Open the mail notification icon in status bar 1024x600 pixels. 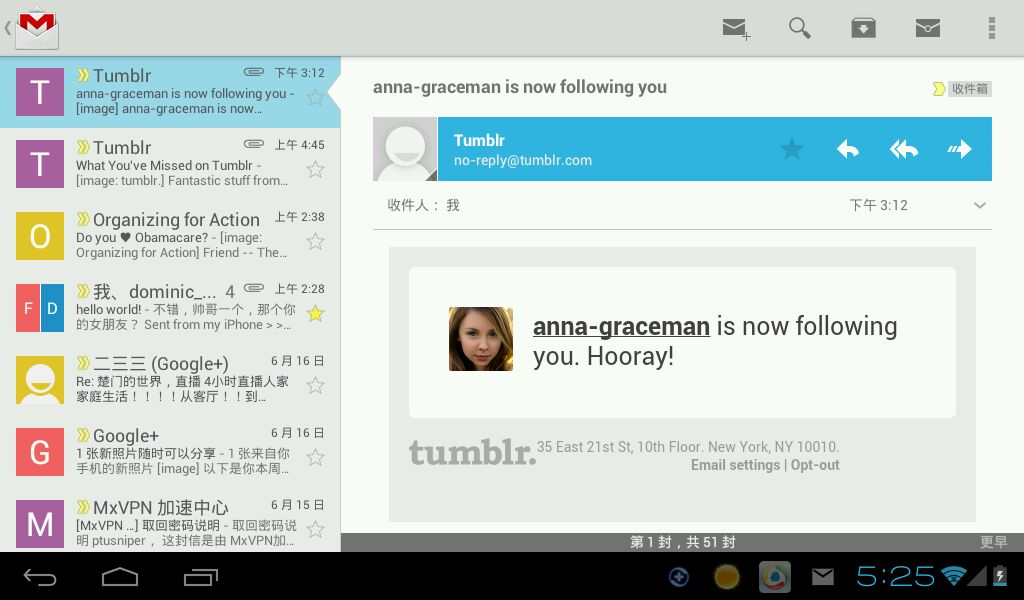(x=822, y=576)
